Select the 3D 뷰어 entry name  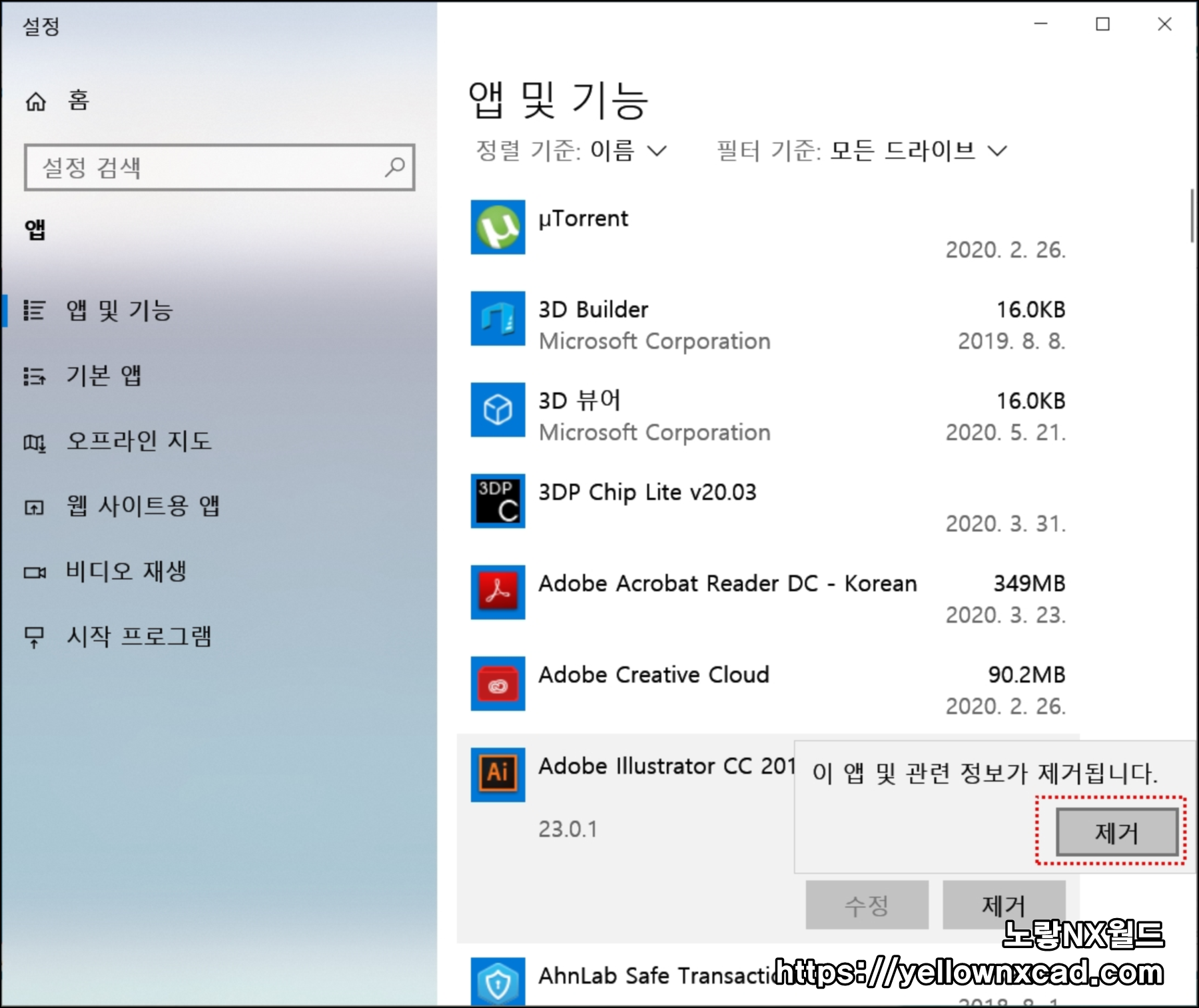pyautogui.click(x=580, y=401)
